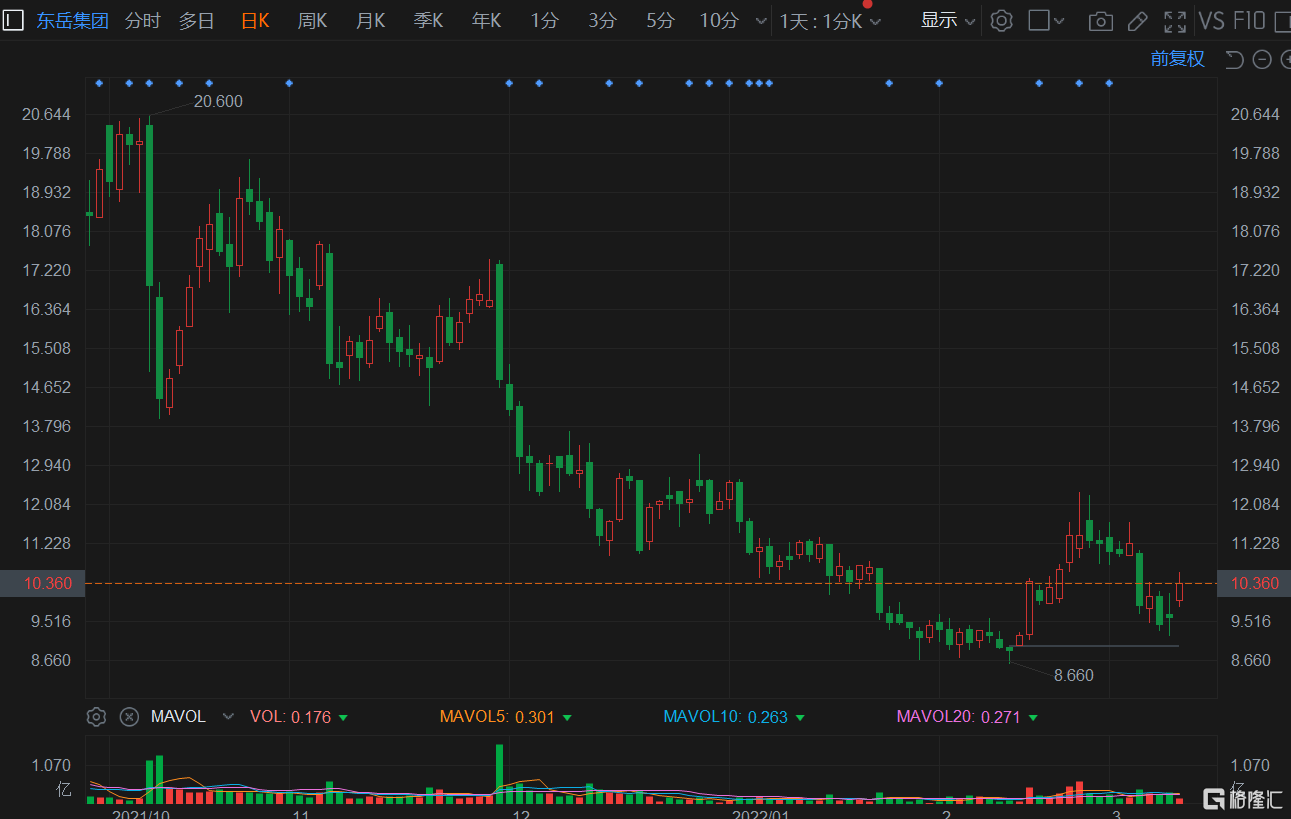The width and height of the screenshot is (1291, 819).
Task: Open the layout square dropdown
Action: tap(1046, 21)
